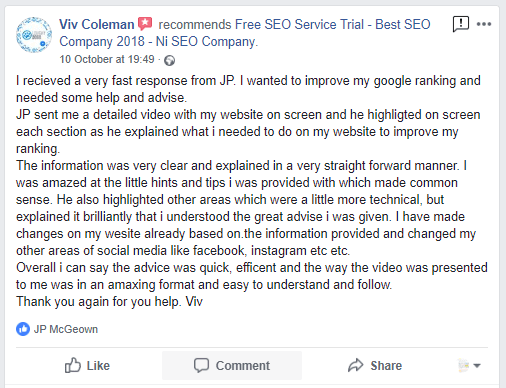Click the blue thumbs-up reaction icon
The width and height of the screenshot is (506, 388).
pos(23,329)
